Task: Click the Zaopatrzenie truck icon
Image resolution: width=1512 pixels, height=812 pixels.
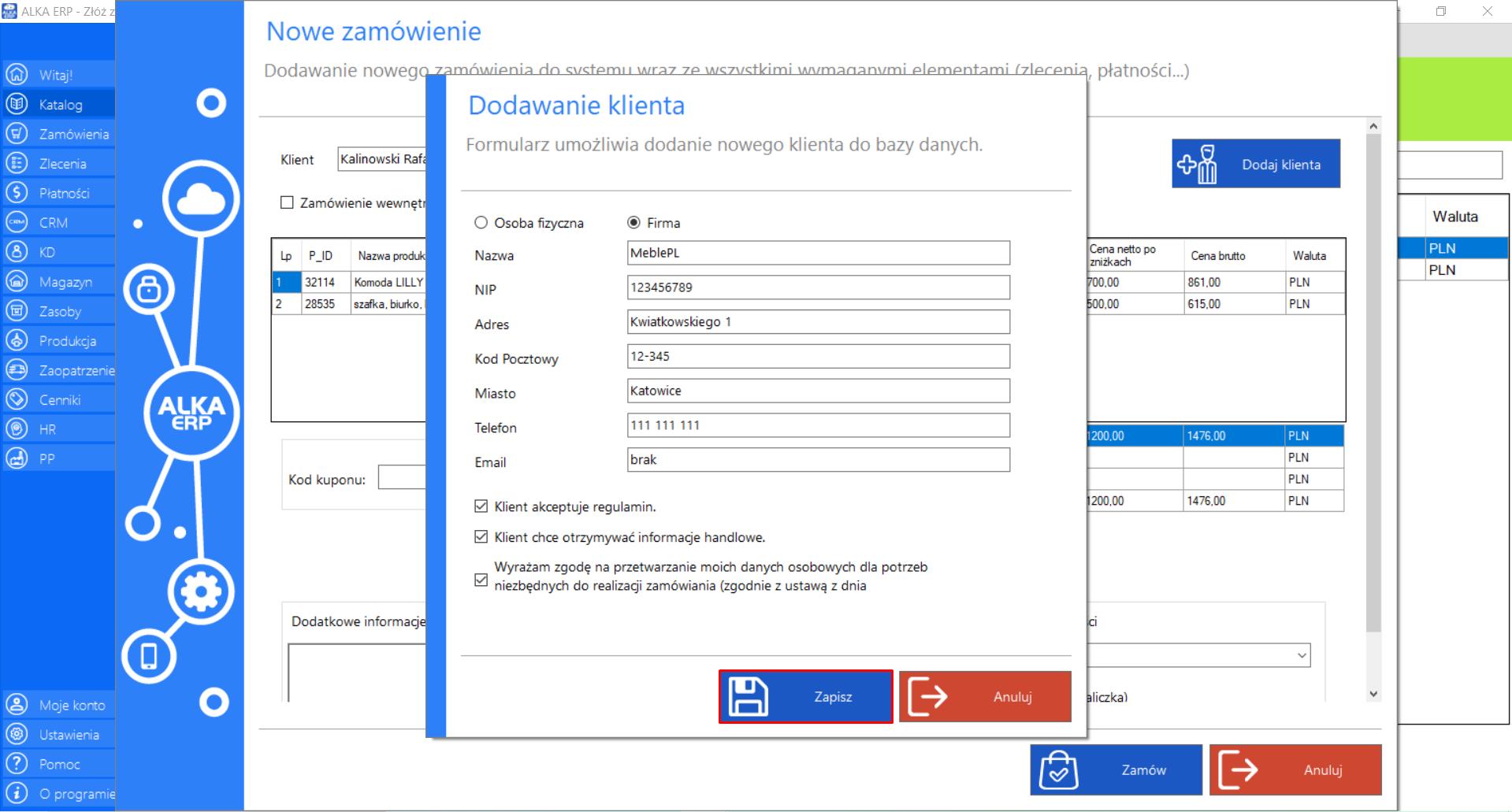Action: coord(17,370)
